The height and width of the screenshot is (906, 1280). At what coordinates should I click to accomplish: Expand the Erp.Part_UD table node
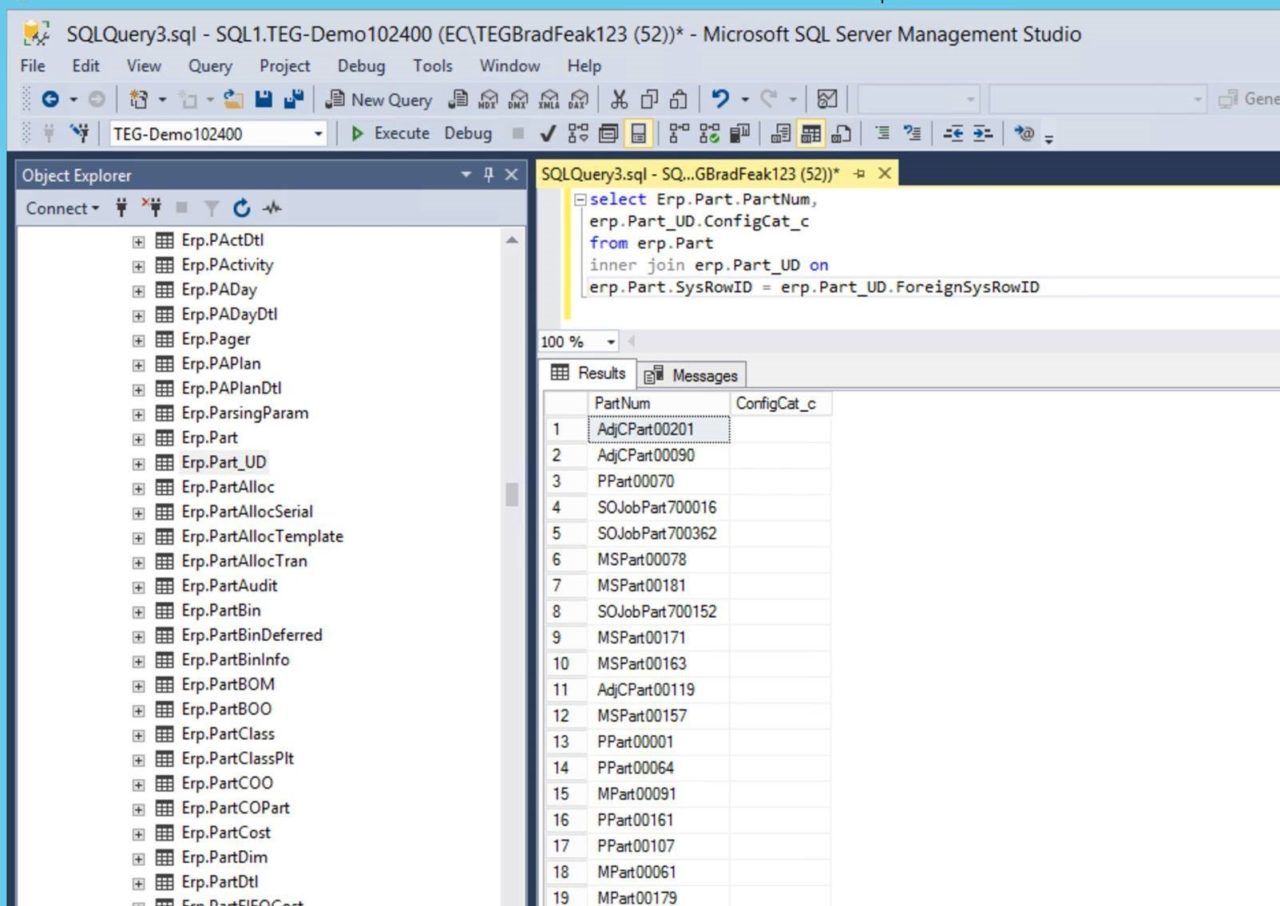(x=139, y=463)
